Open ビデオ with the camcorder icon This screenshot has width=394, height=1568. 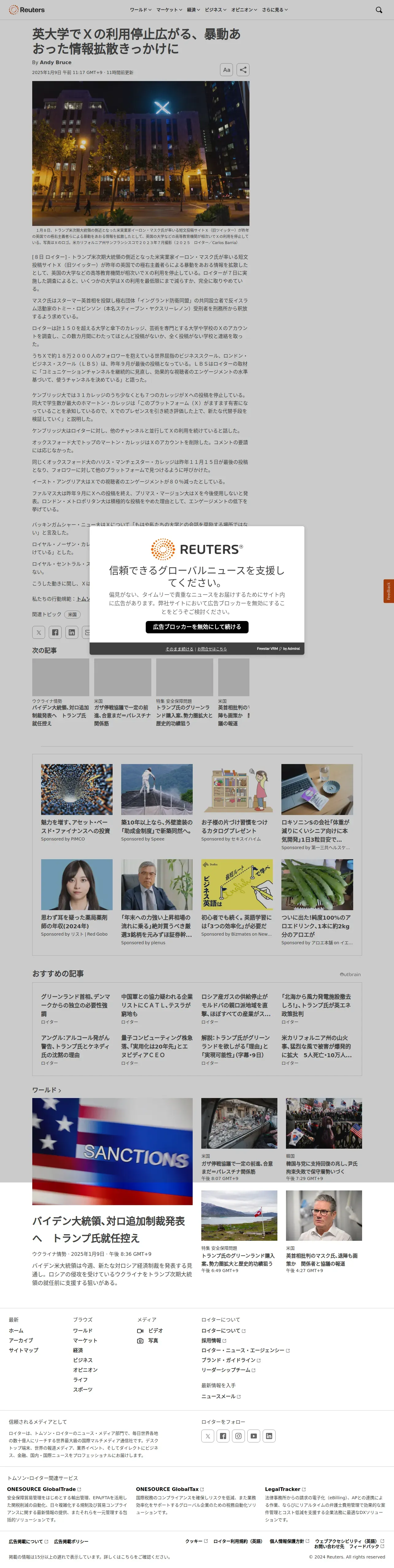150,1331
